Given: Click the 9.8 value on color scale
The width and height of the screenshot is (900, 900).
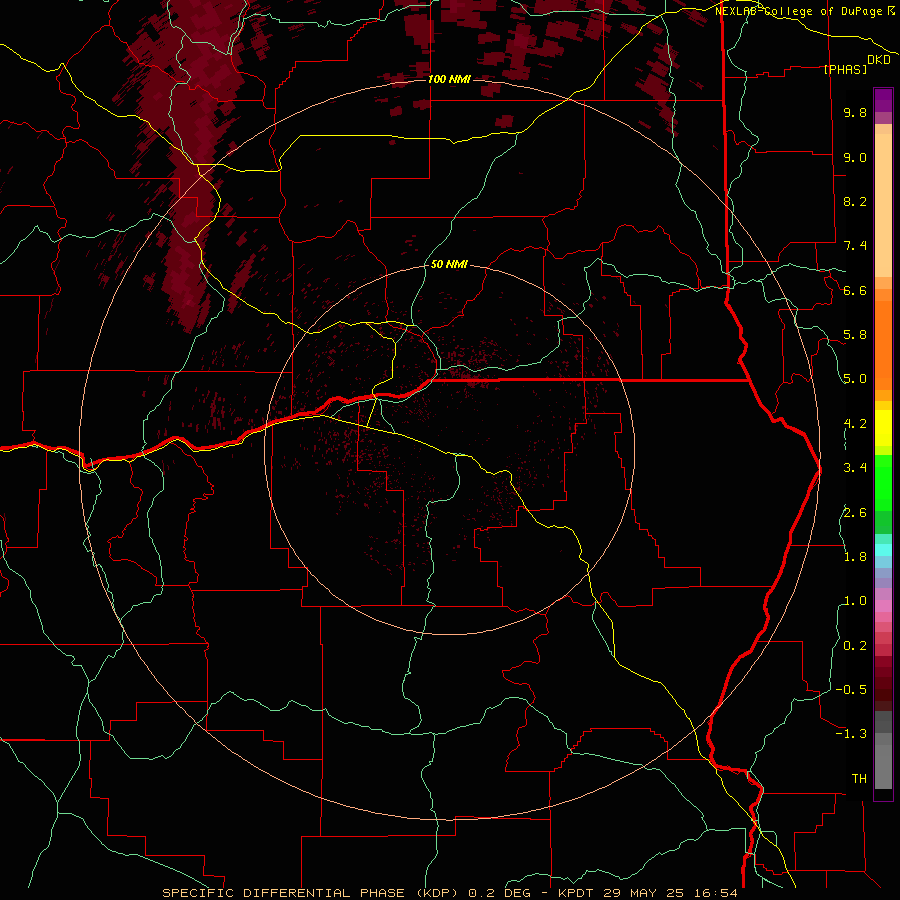Looking at the screenshot, I should point(855,112).
